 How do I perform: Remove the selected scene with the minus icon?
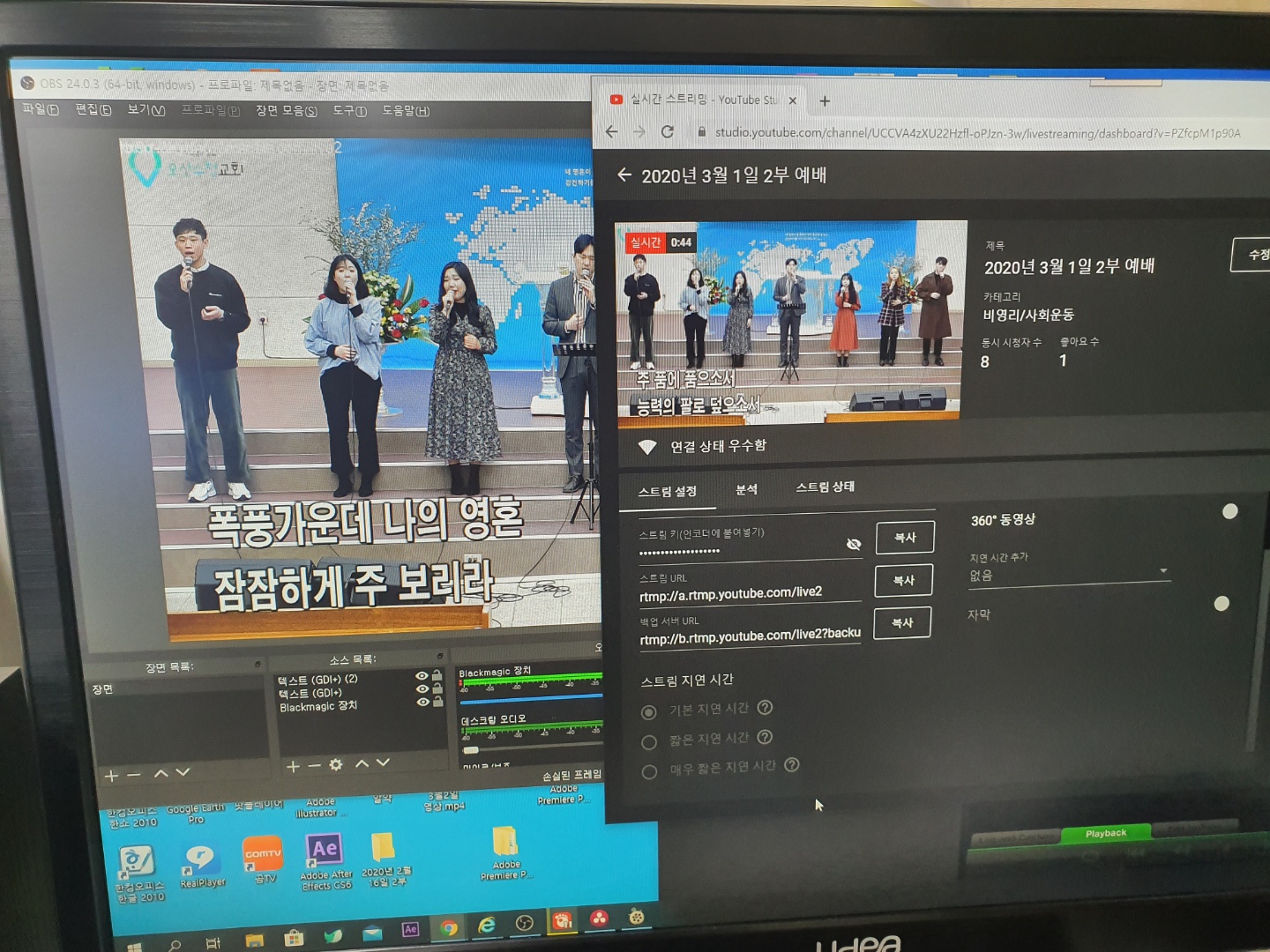click(x=134, y=775)
